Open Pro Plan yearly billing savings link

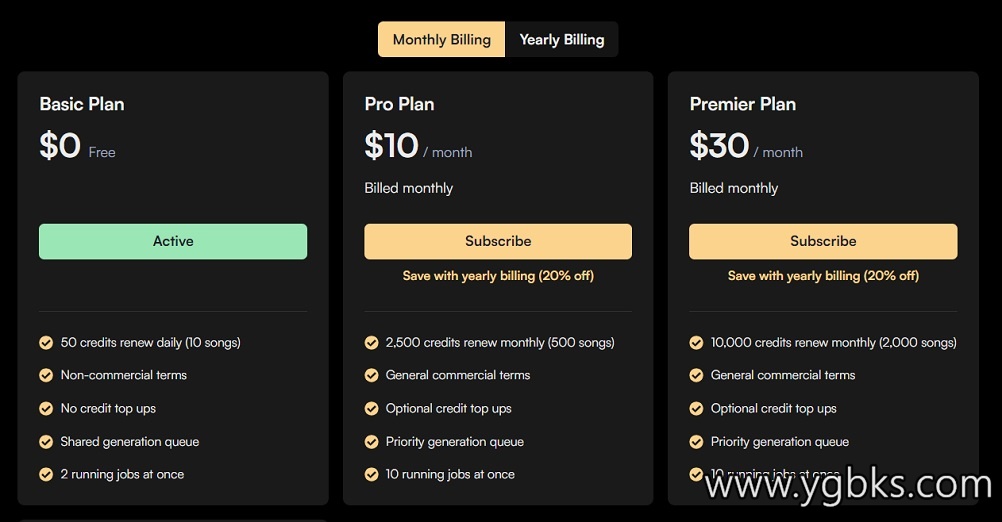pyautogui.click(x=498, y=276)
